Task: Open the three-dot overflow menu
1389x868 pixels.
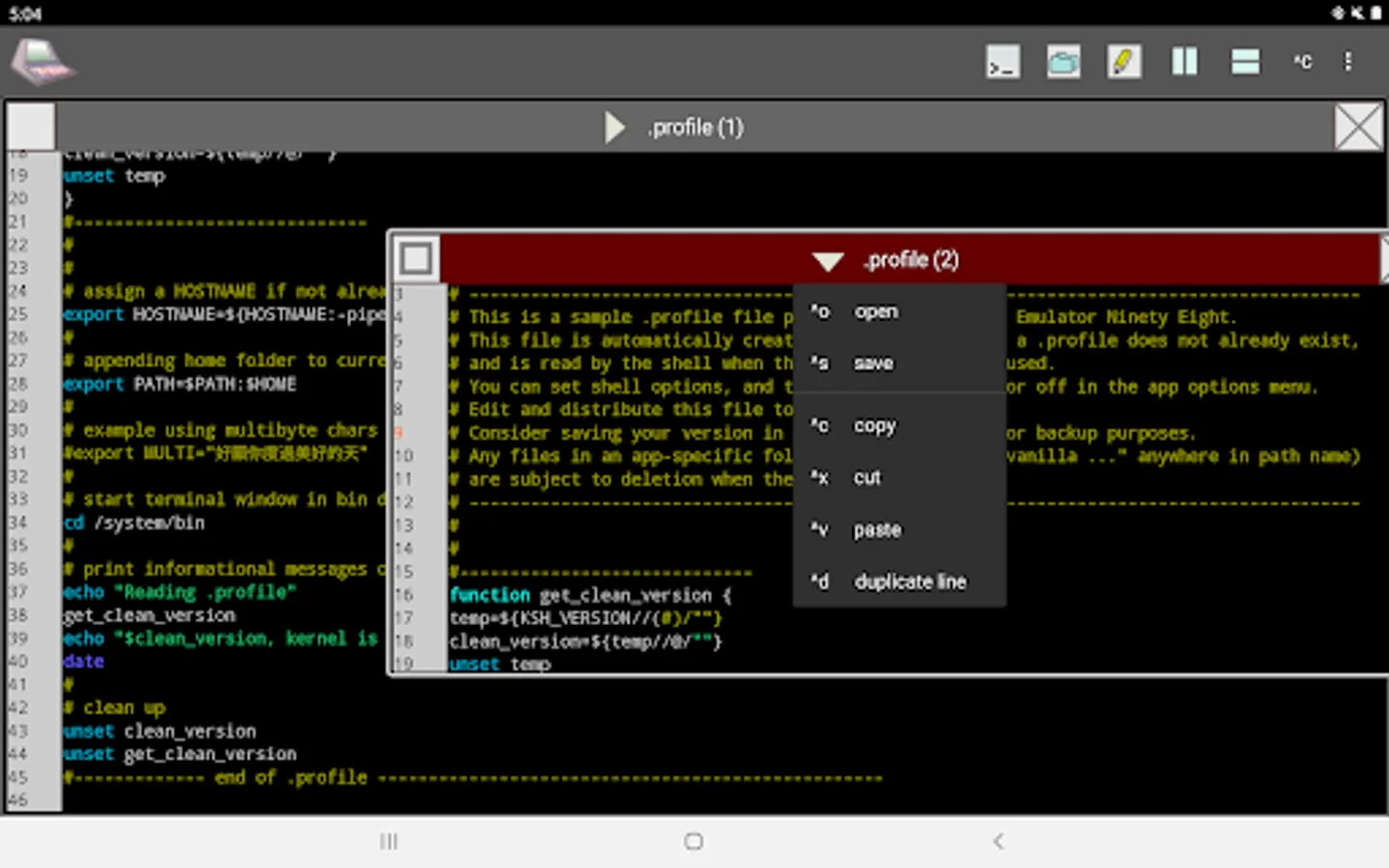Action: [1348, 63]
